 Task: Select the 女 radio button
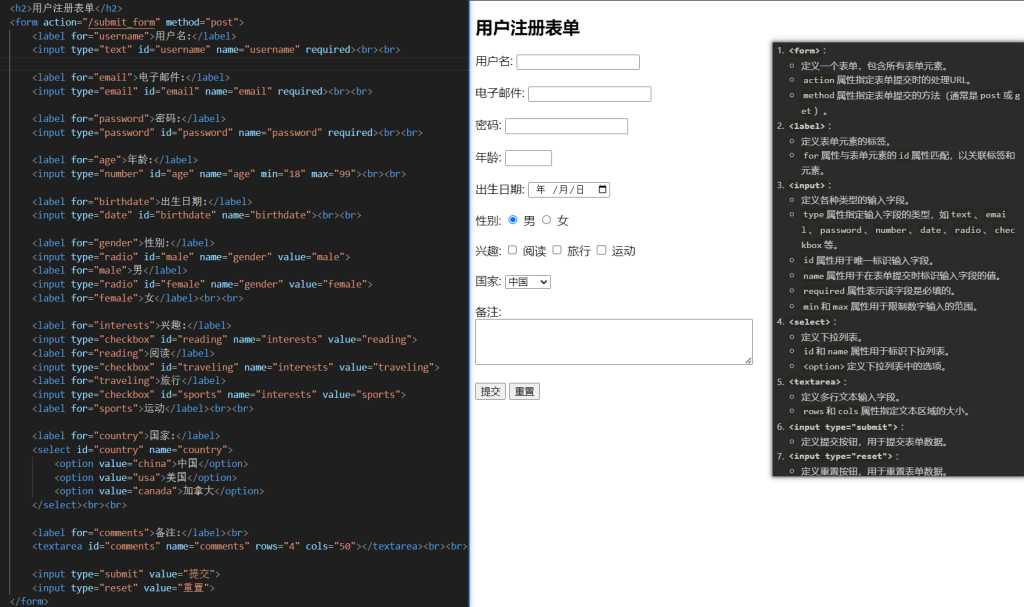coord(546,220)
